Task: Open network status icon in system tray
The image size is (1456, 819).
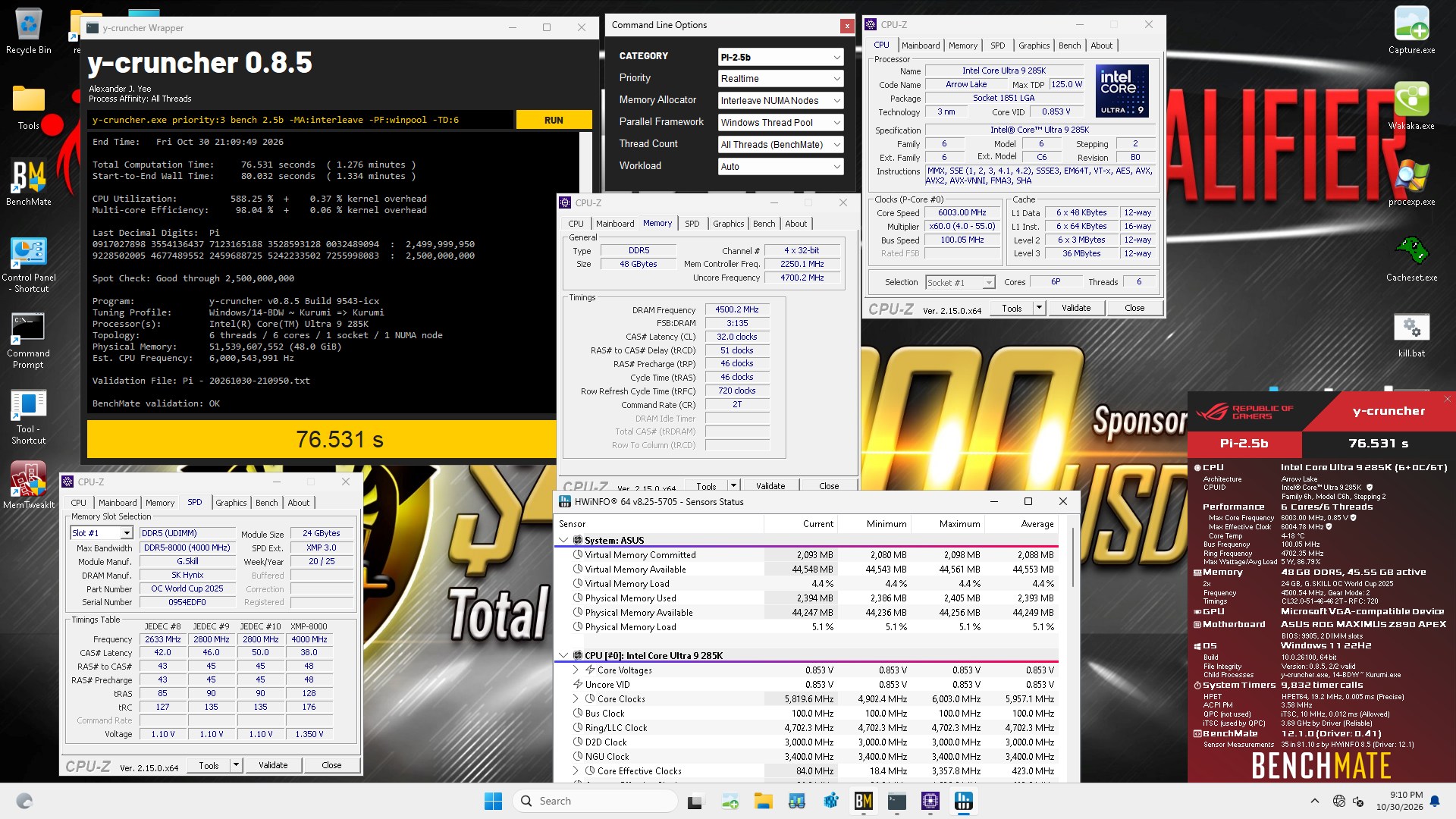Action: 1339,801
